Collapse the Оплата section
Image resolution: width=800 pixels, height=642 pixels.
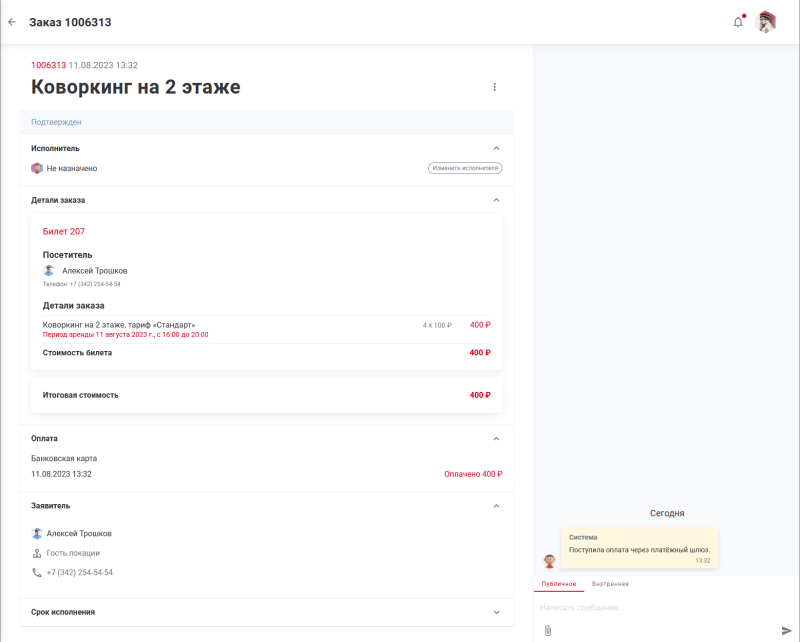pos(494,438)
